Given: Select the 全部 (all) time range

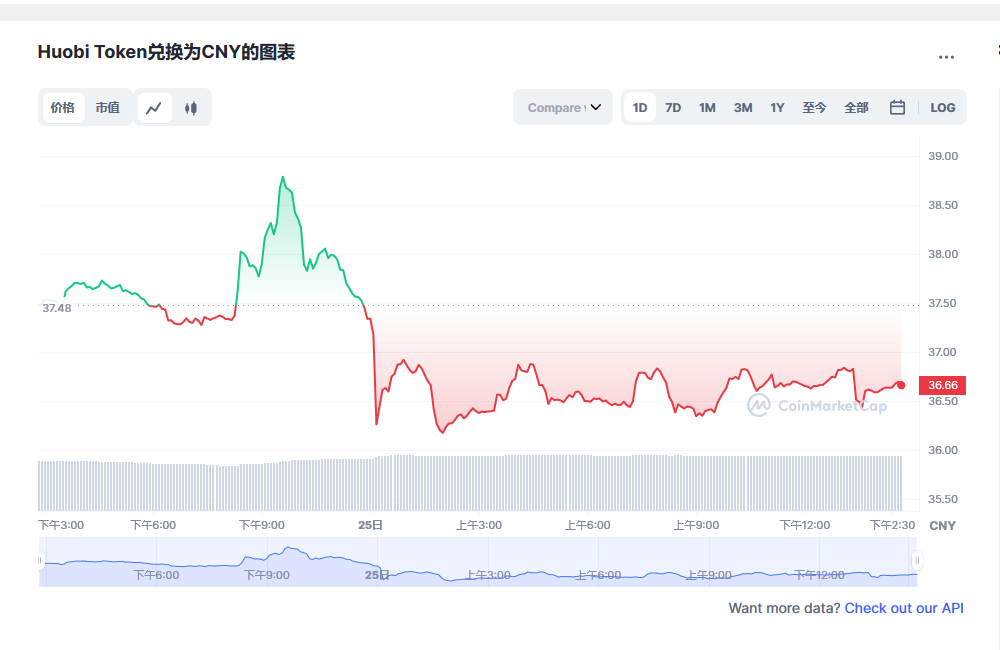Looking at the screenshot, I should [x=857, y=108].
